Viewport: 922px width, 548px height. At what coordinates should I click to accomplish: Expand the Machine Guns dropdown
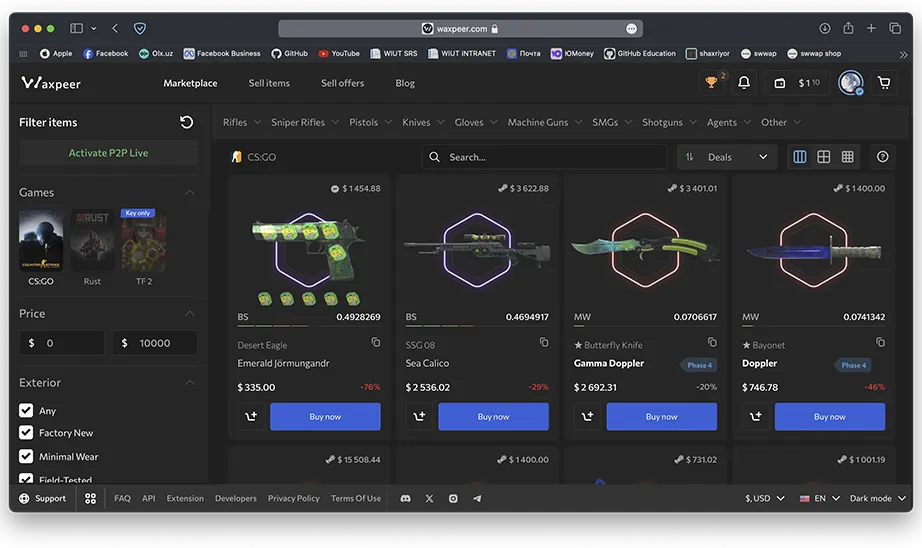point(544,122)
